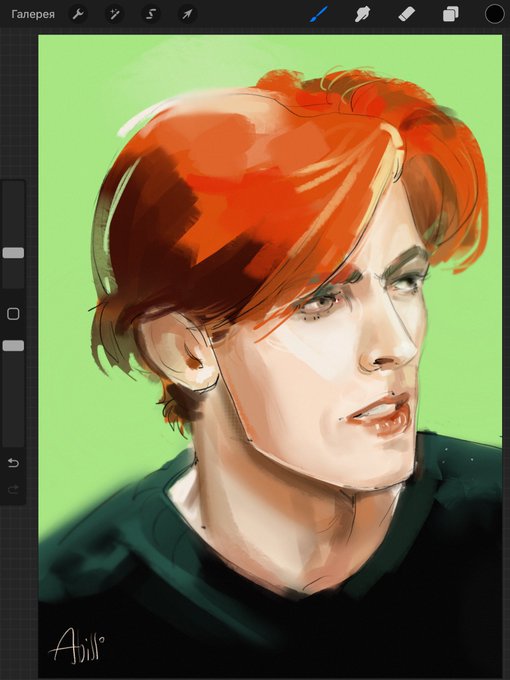Open the black active color picker
This screenshot has width=510, height=680.
coord(494,14)
